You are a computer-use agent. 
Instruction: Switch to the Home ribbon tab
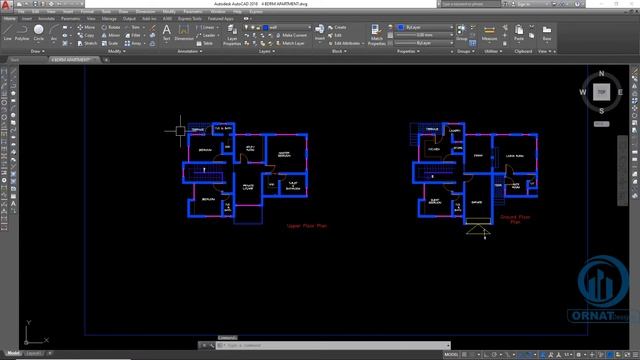(10, 18)
